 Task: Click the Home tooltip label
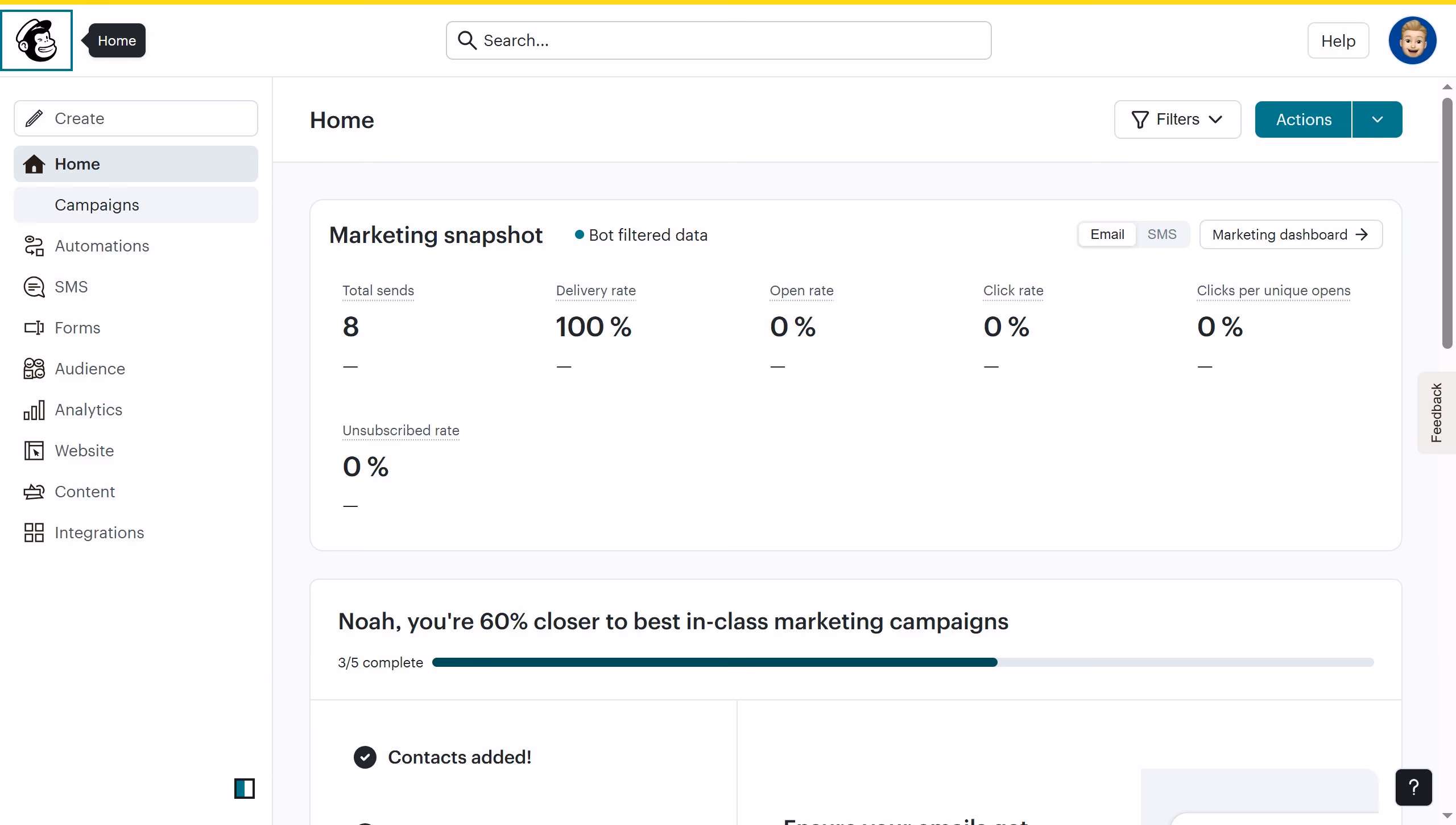[x=117, y=40]
